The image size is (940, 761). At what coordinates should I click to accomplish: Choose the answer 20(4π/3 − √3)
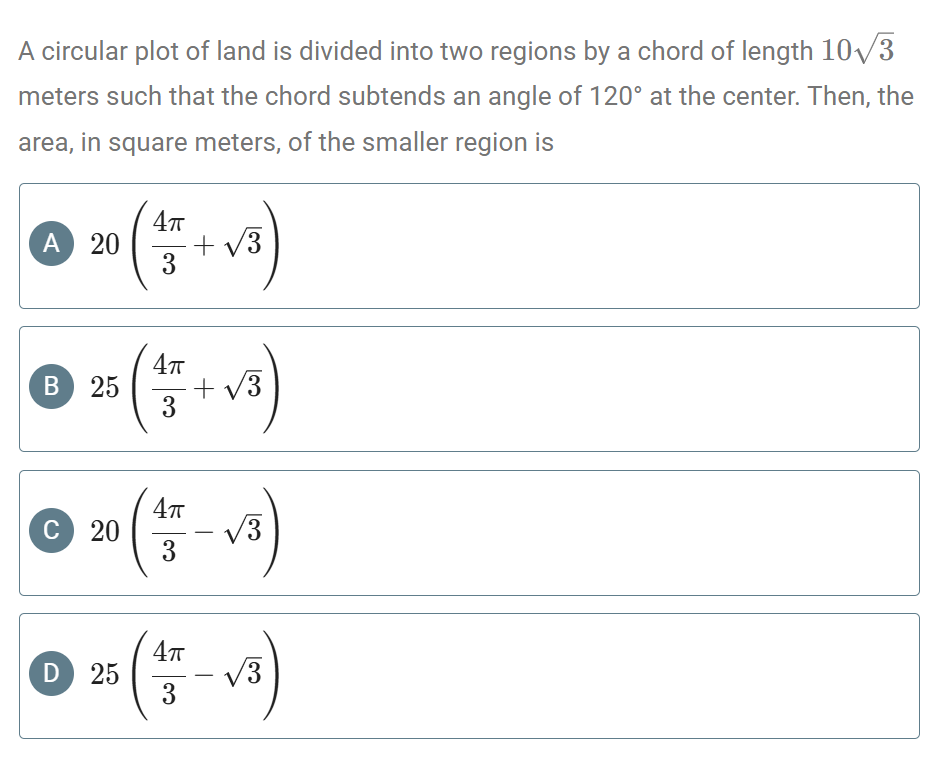coord(470,533)
